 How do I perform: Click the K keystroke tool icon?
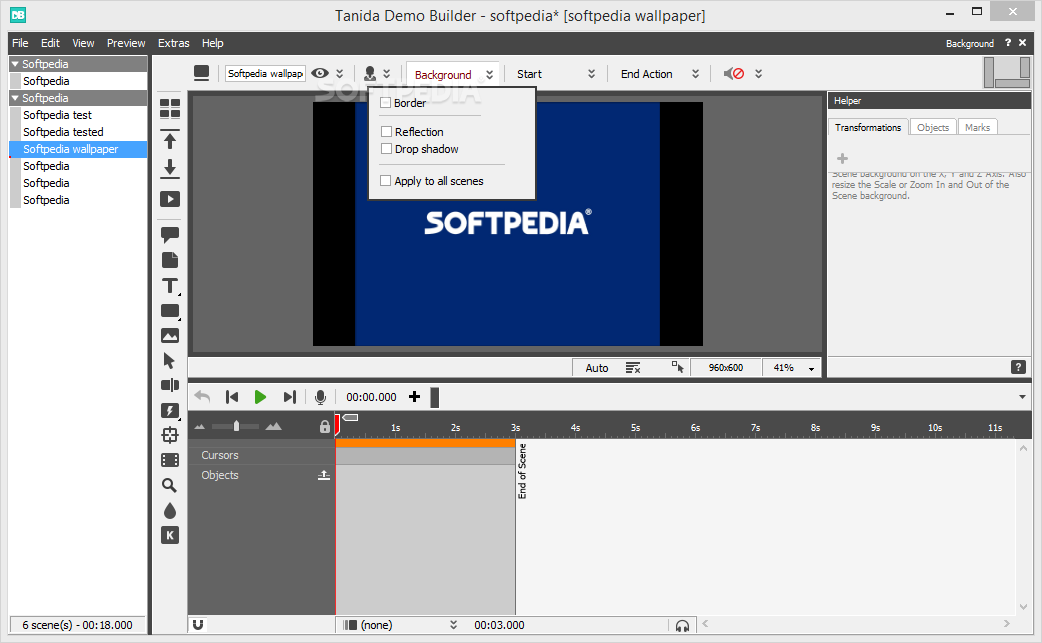click(170, 535)
